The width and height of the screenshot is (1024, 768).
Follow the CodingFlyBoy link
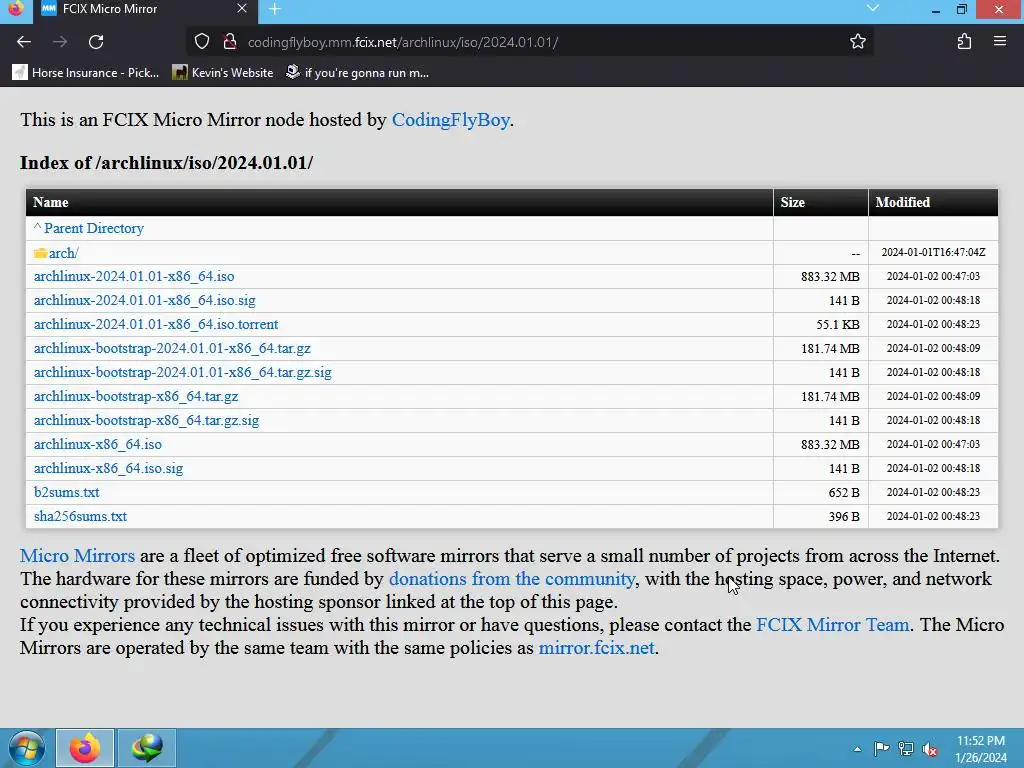[451, 120]
